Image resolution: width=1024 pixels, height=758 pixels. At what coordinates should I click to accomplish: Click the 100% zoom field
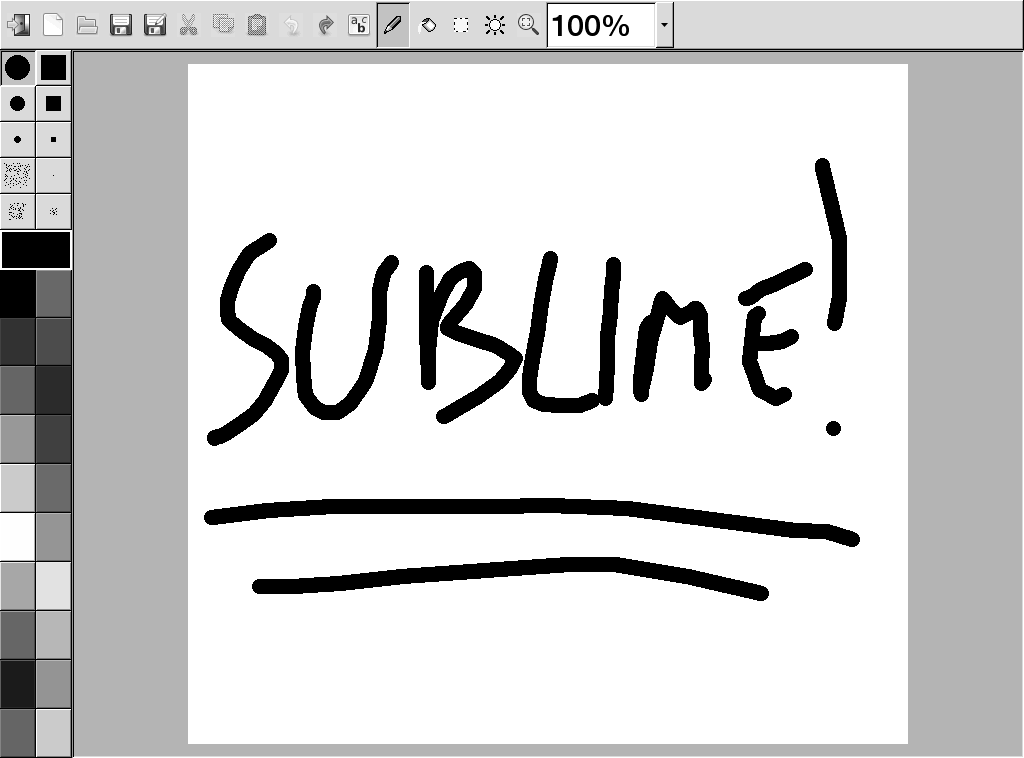[601, 25]
